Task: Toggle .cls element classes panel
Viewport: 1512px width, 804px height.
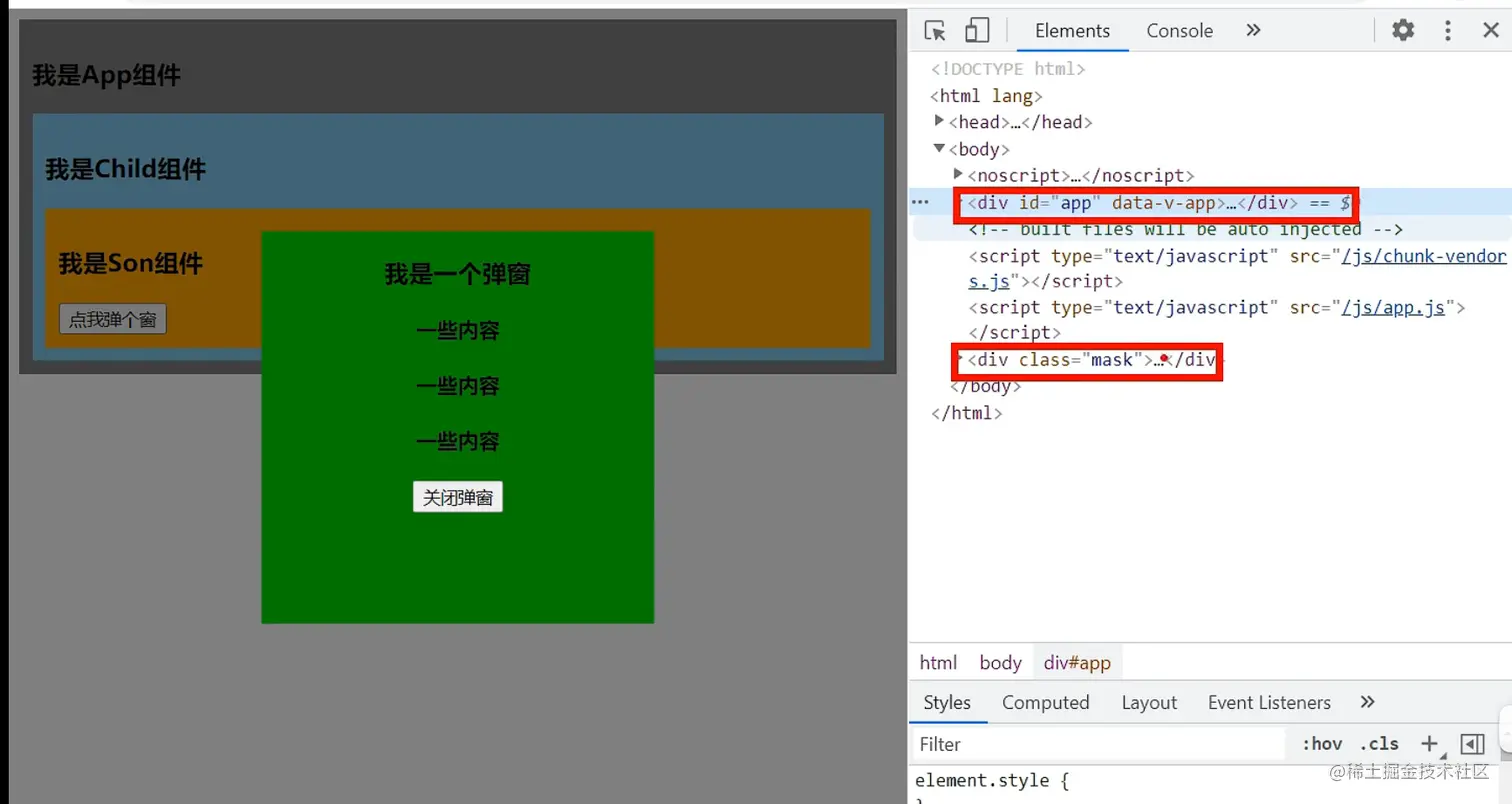Action: pyautogui.click(x=1379, y=744)
